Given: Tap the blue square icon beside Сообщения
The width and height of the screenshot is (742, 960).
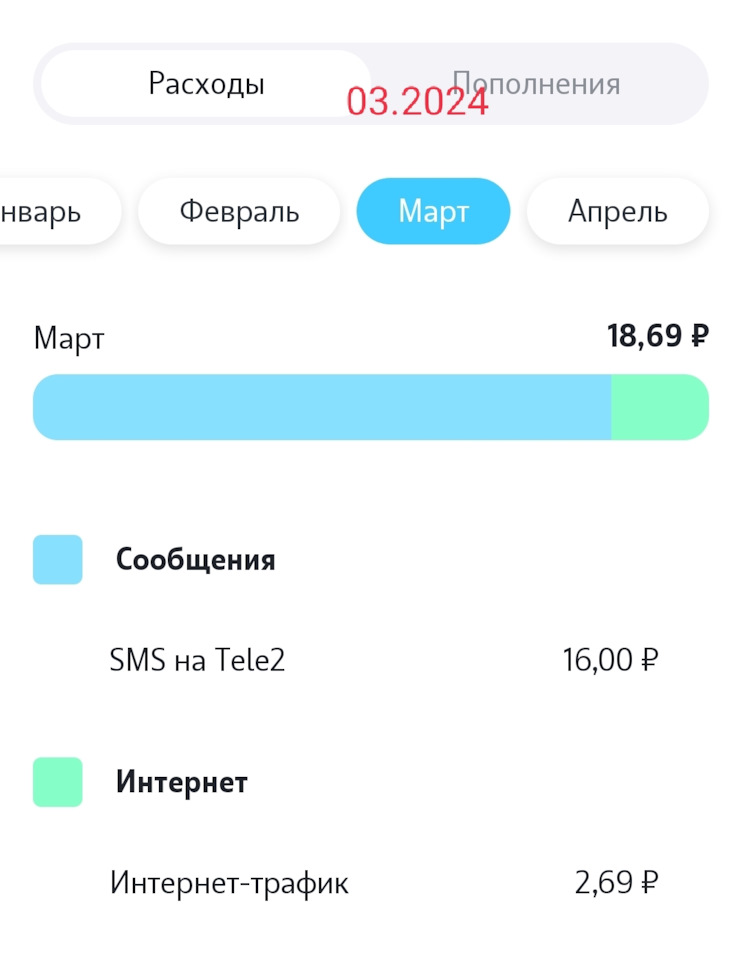Looking at the screenshot, I should coord(58,559).
